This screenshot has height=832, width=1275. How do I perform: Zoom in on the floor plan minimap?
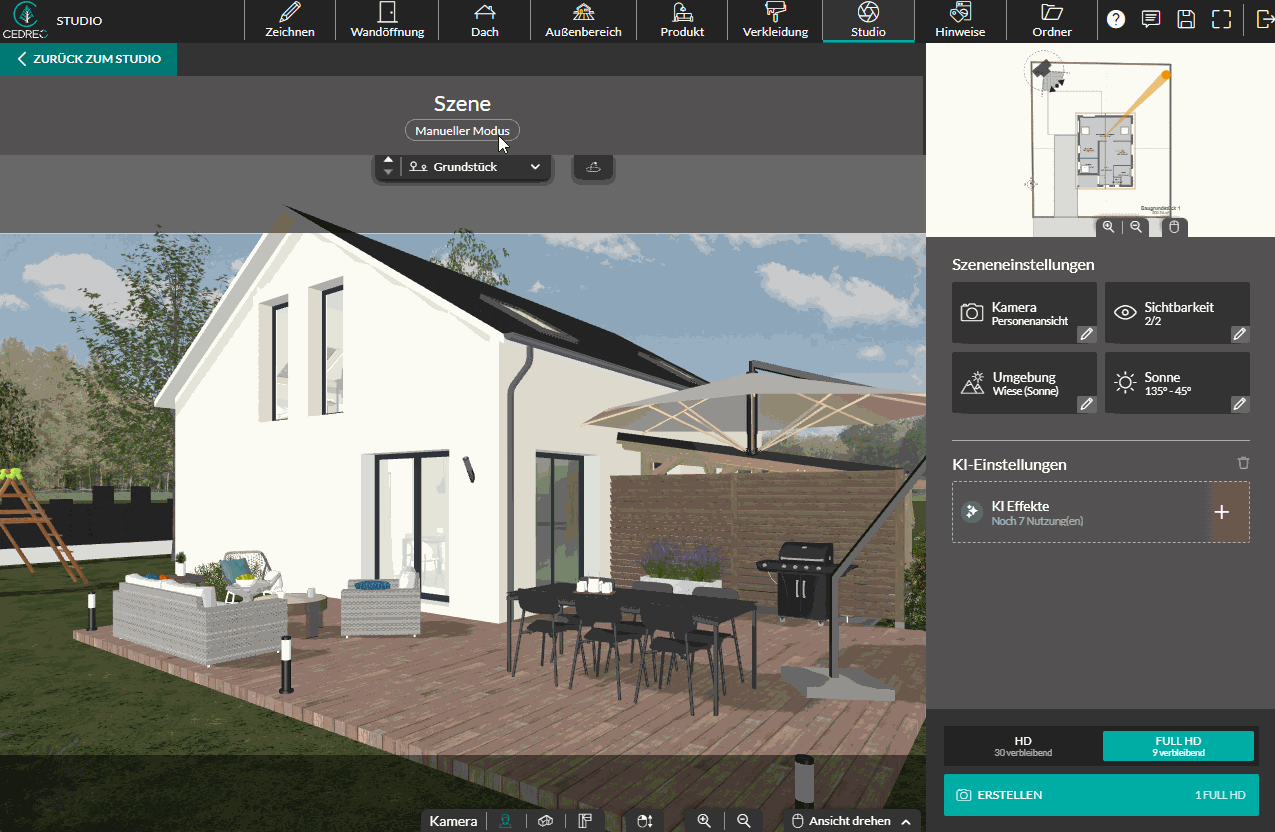coord(1108,227)
